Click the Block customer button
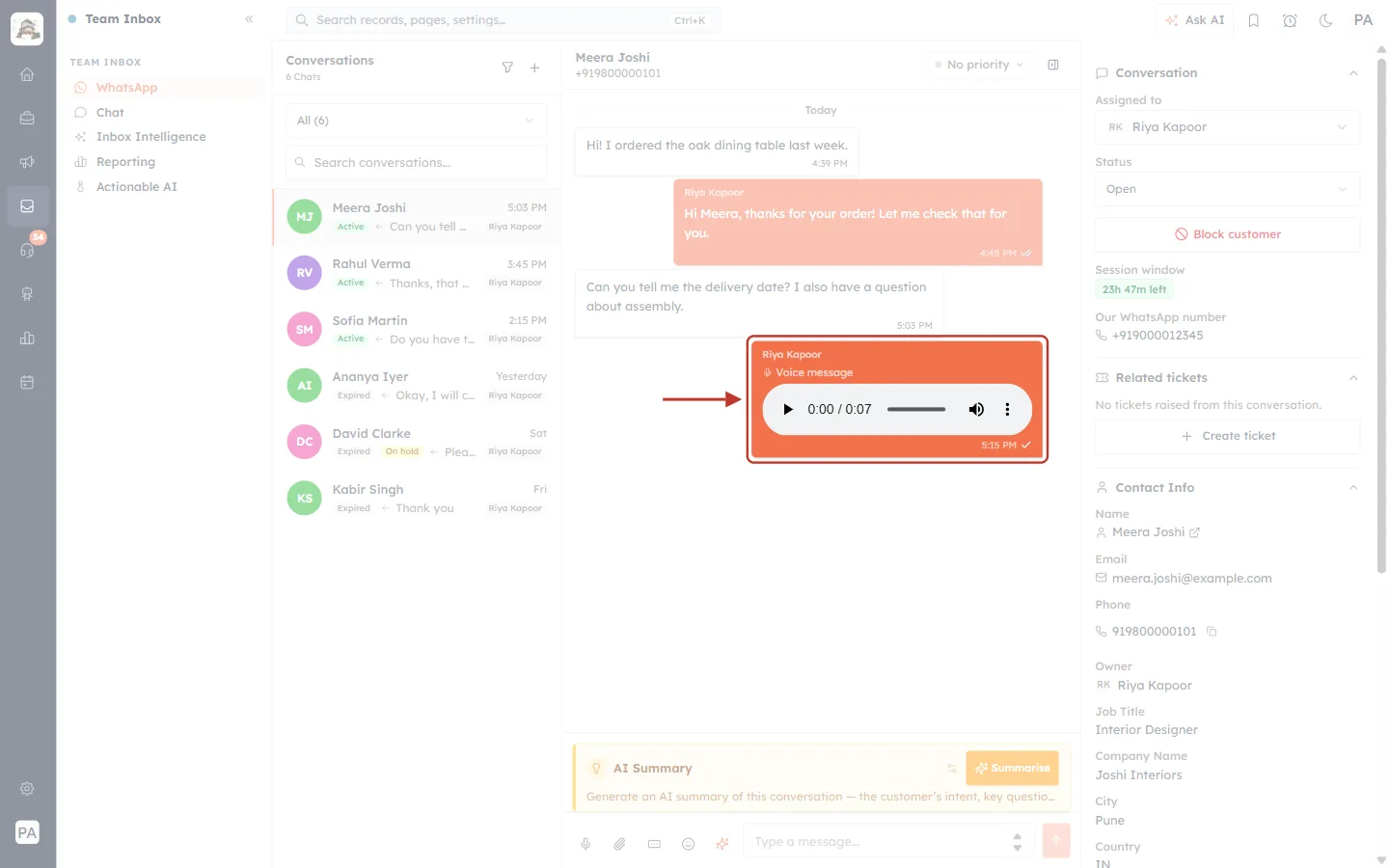Screen dimensions: 1389x868 click(1227, 234)
